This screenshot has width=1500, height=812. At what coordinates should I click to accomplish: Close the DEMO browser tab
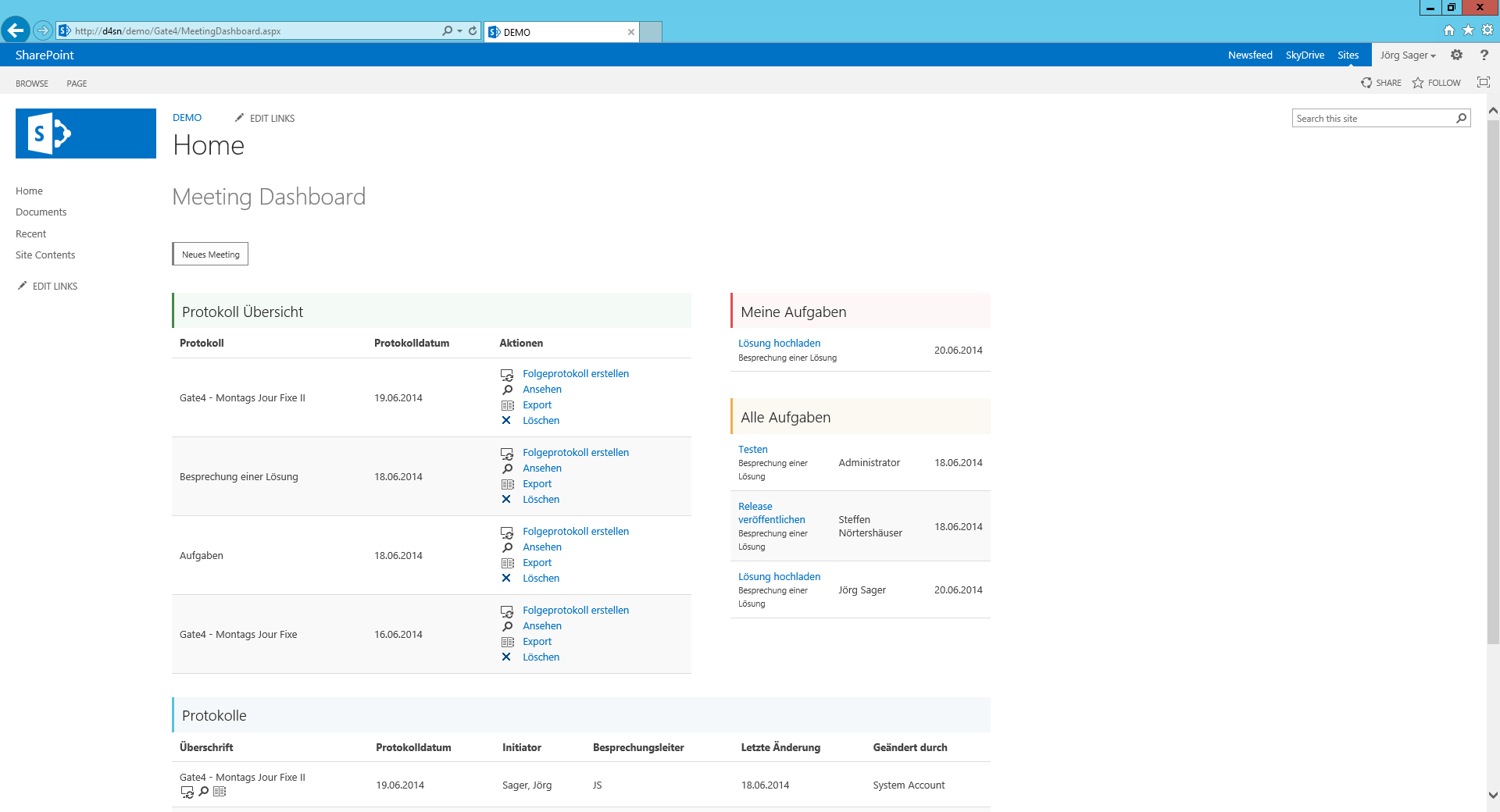click(630, 32)
